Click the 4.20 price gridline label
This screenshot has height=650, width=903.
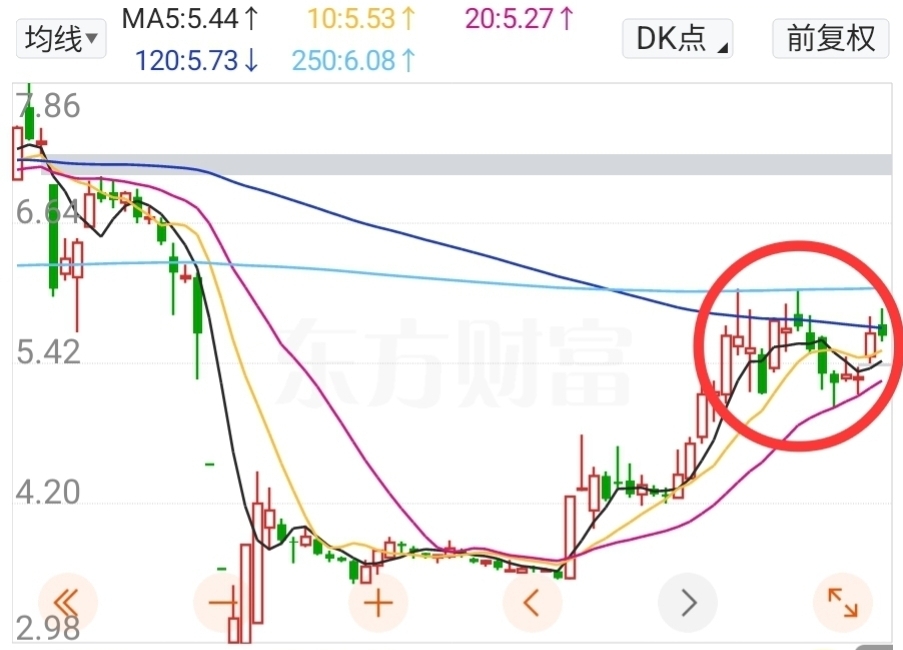48,492
